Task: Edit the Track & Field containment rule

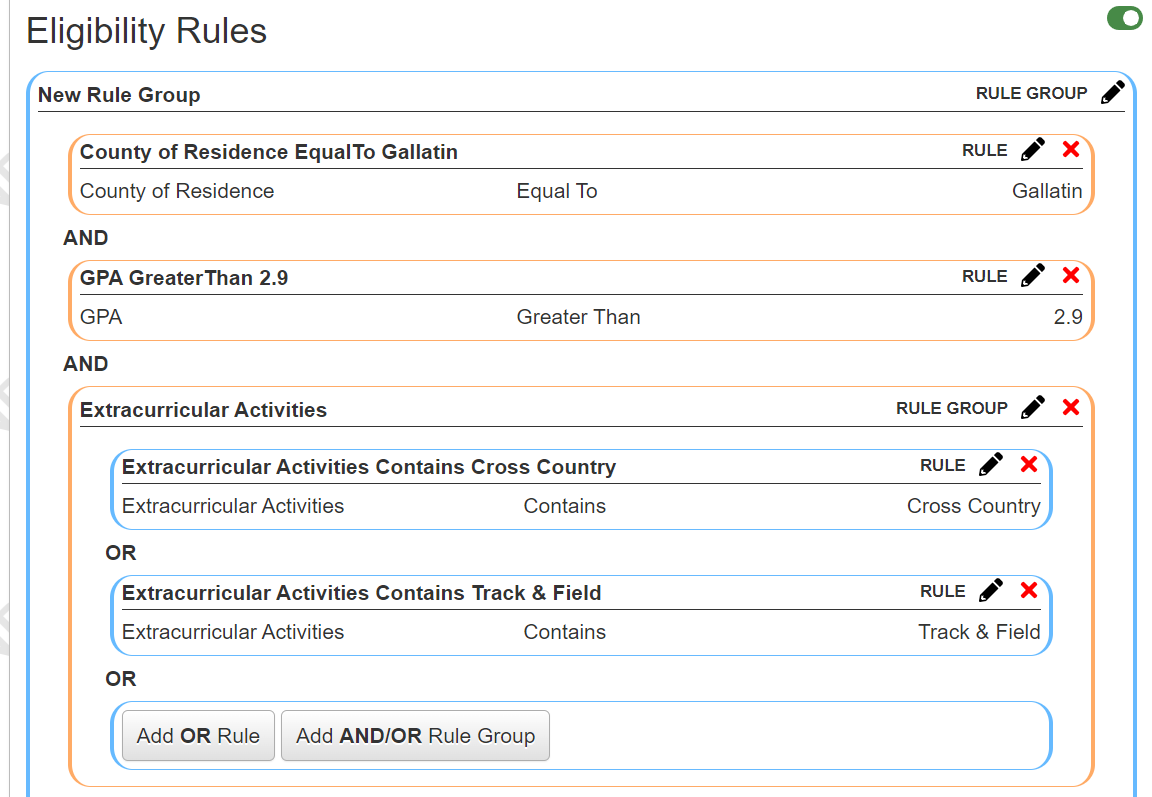Action: click(x=991, y=589)
